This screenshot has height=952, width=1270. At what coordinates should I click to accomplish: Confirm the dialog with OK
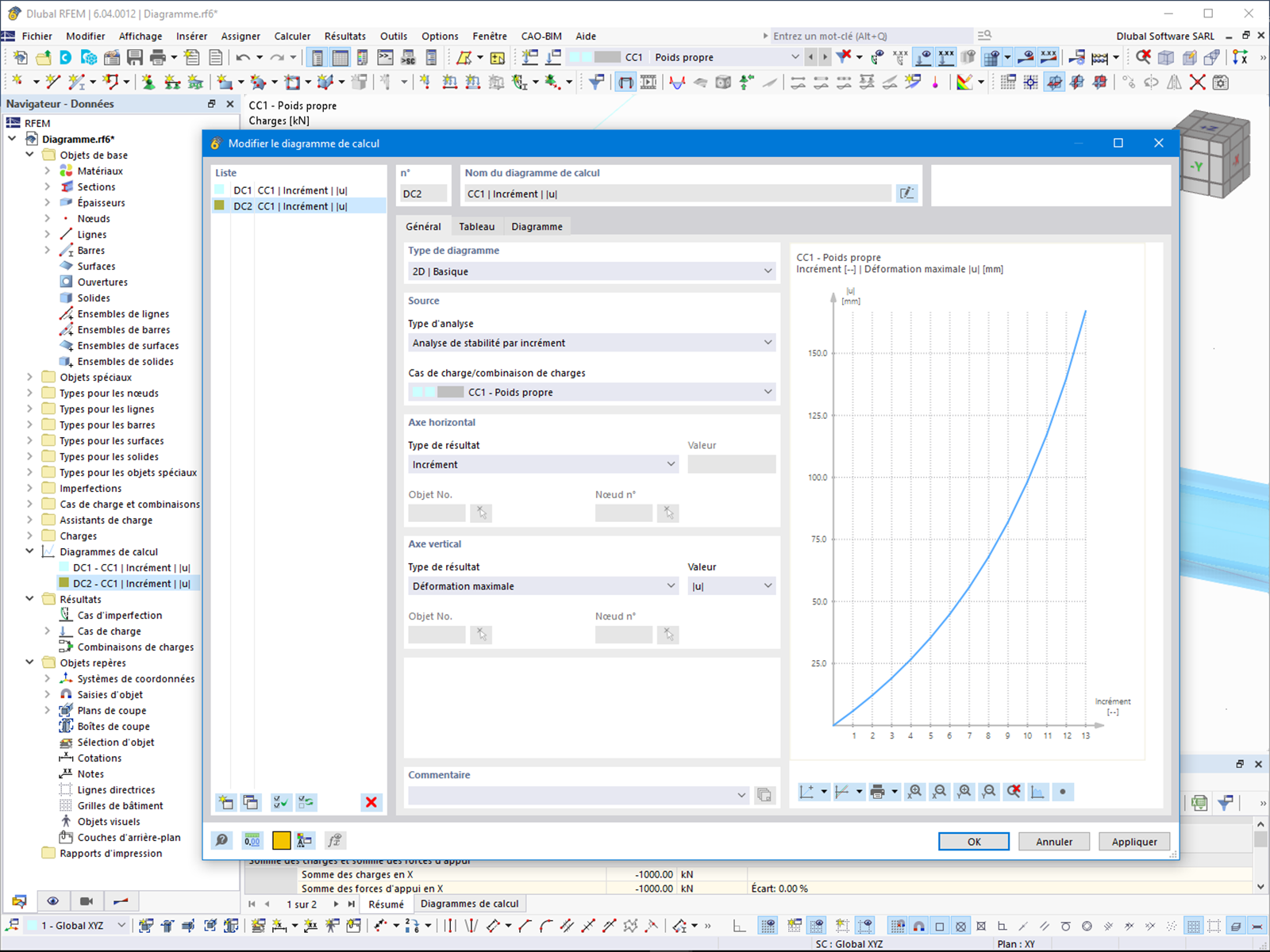[973, 841]
